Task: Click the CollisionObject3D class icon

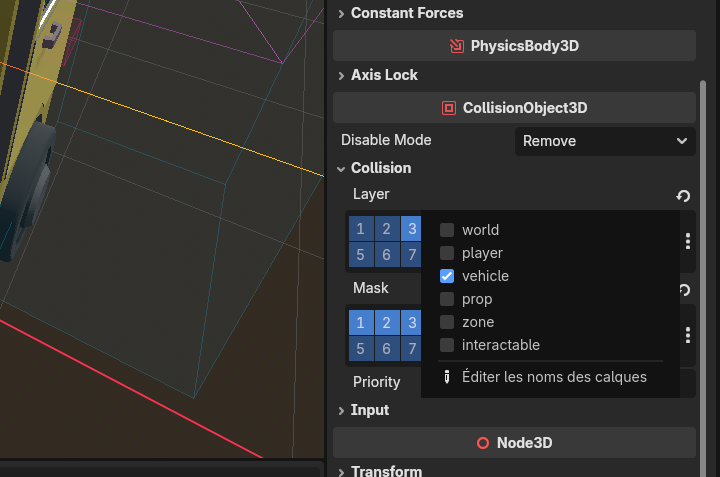Action: (449, 108)
